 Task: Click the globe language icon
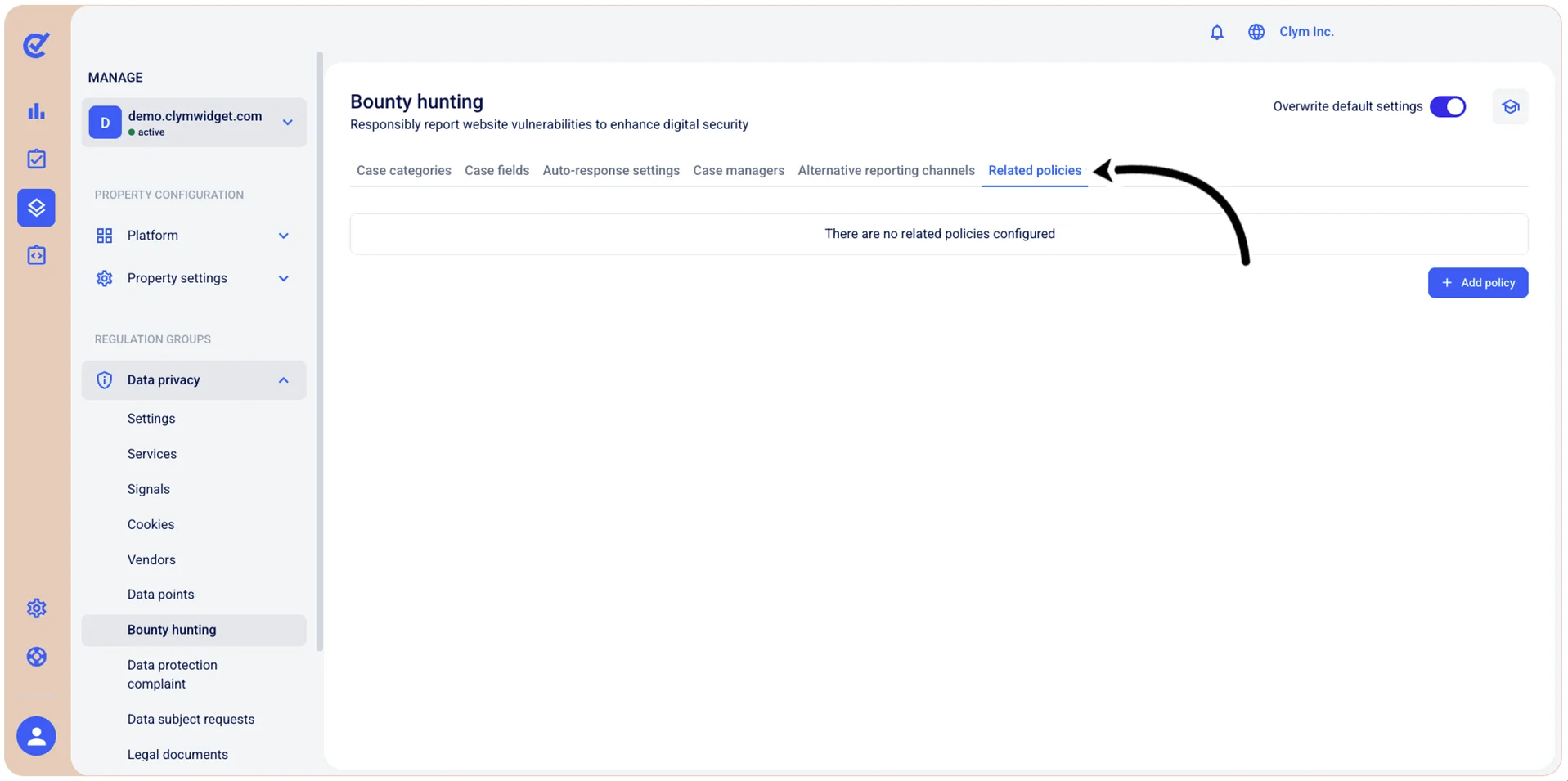[x=1256, y=32]
